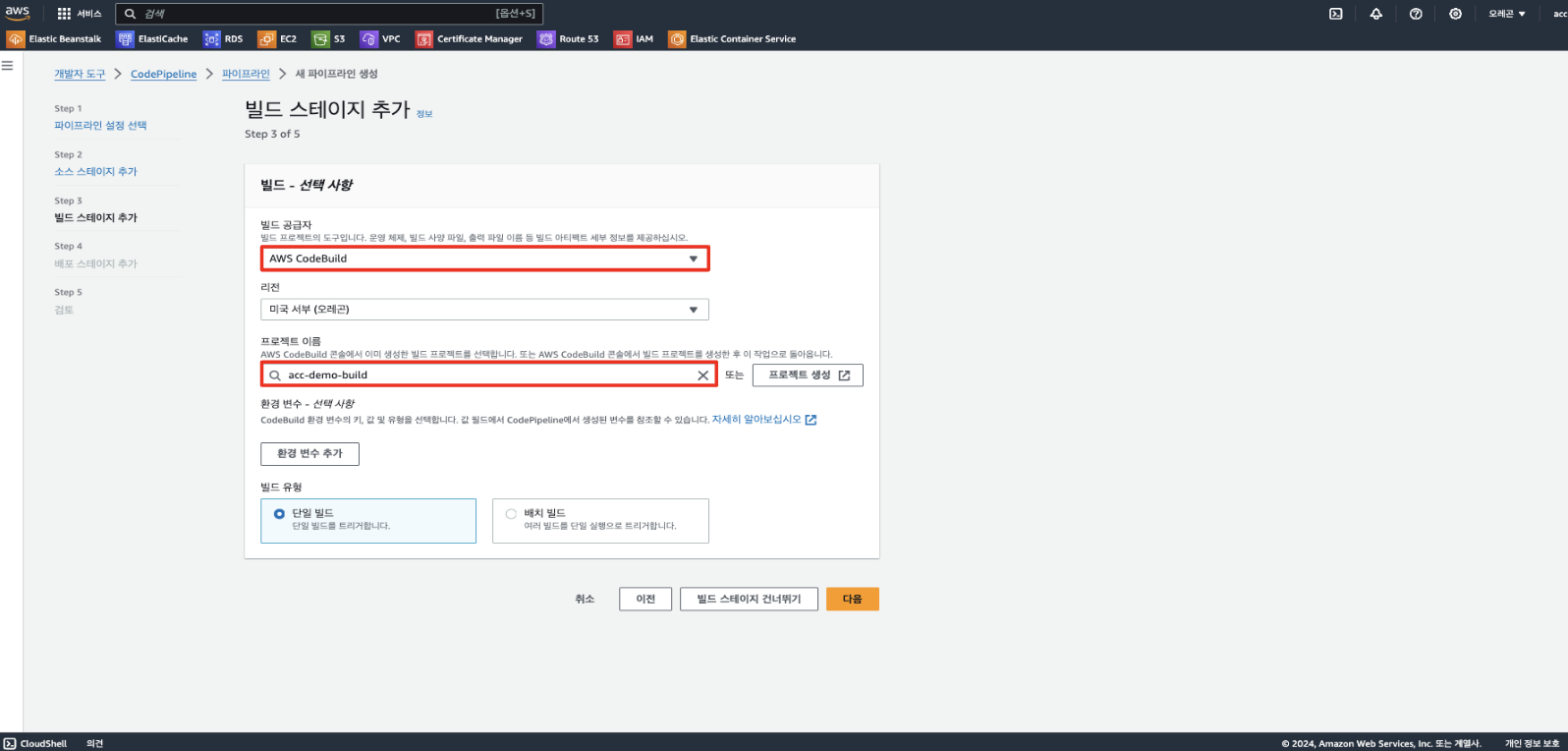Open console settings gear

click(1455, 14)
